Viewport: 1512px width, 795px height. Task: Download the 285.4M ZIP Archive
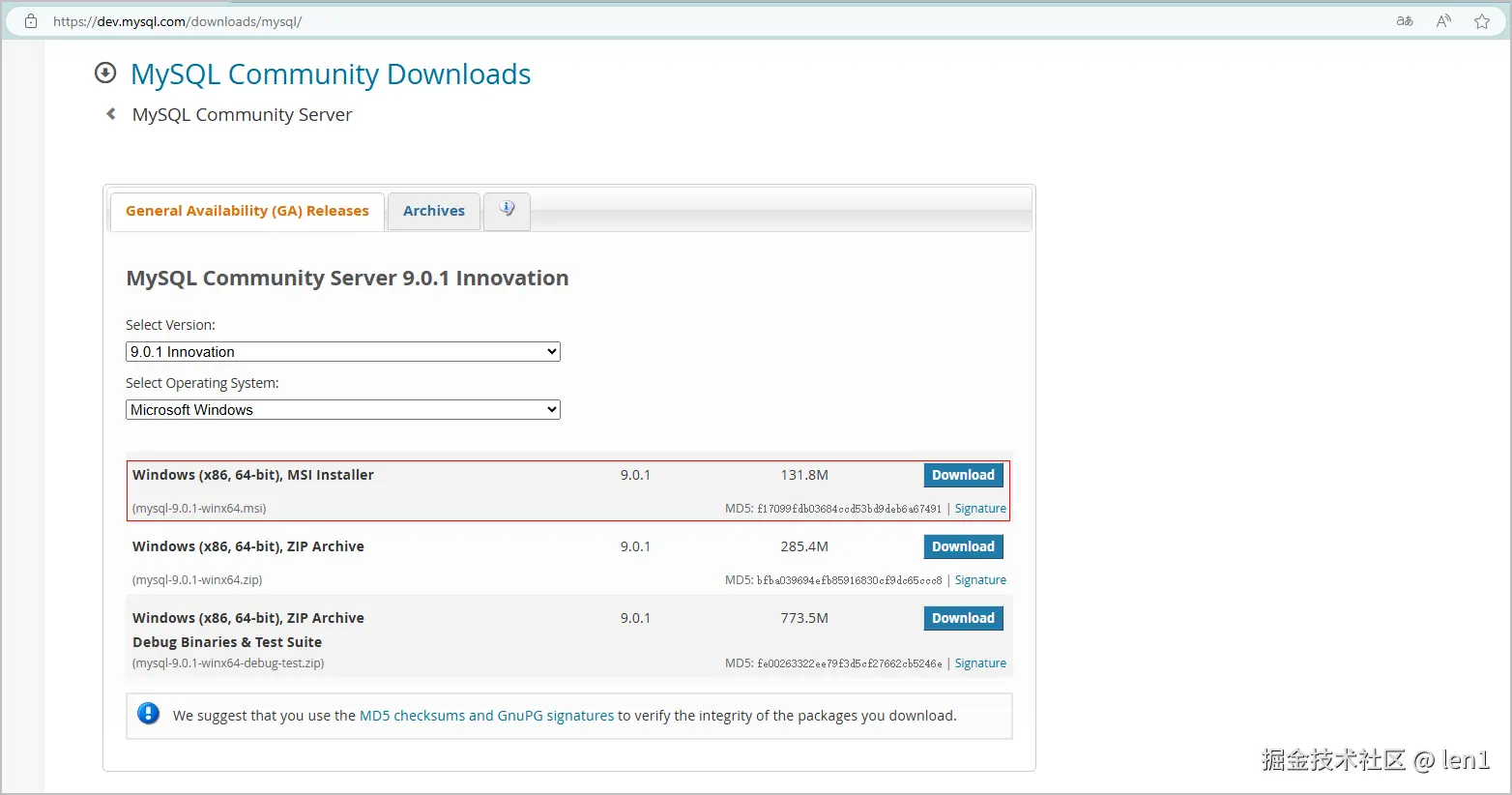point(963,546)
